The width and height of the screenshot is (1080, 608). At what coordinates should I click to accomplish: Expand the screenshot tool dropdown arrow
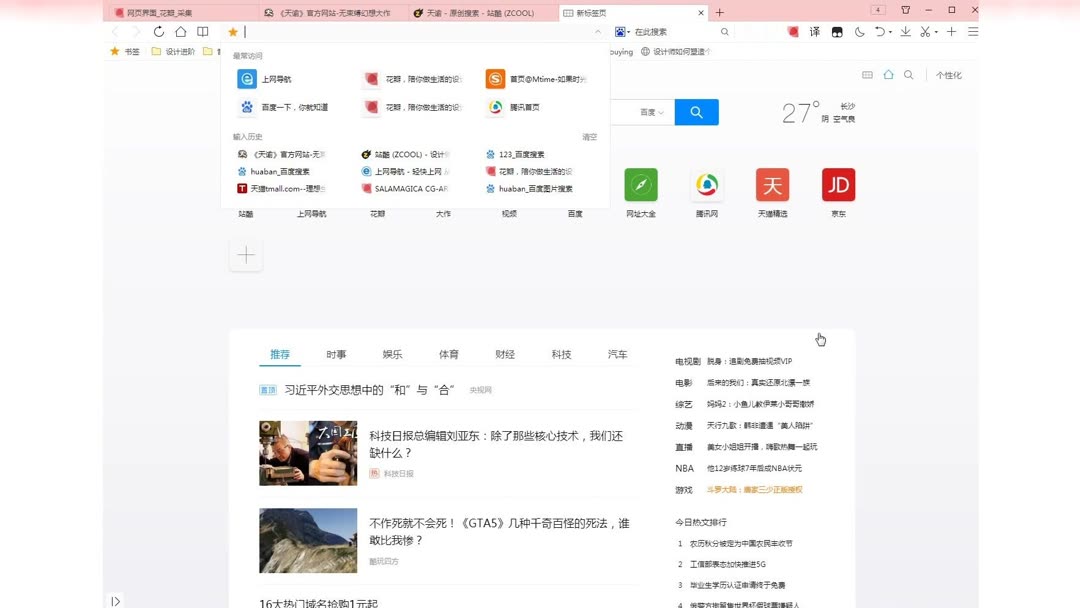coord(936,33)
